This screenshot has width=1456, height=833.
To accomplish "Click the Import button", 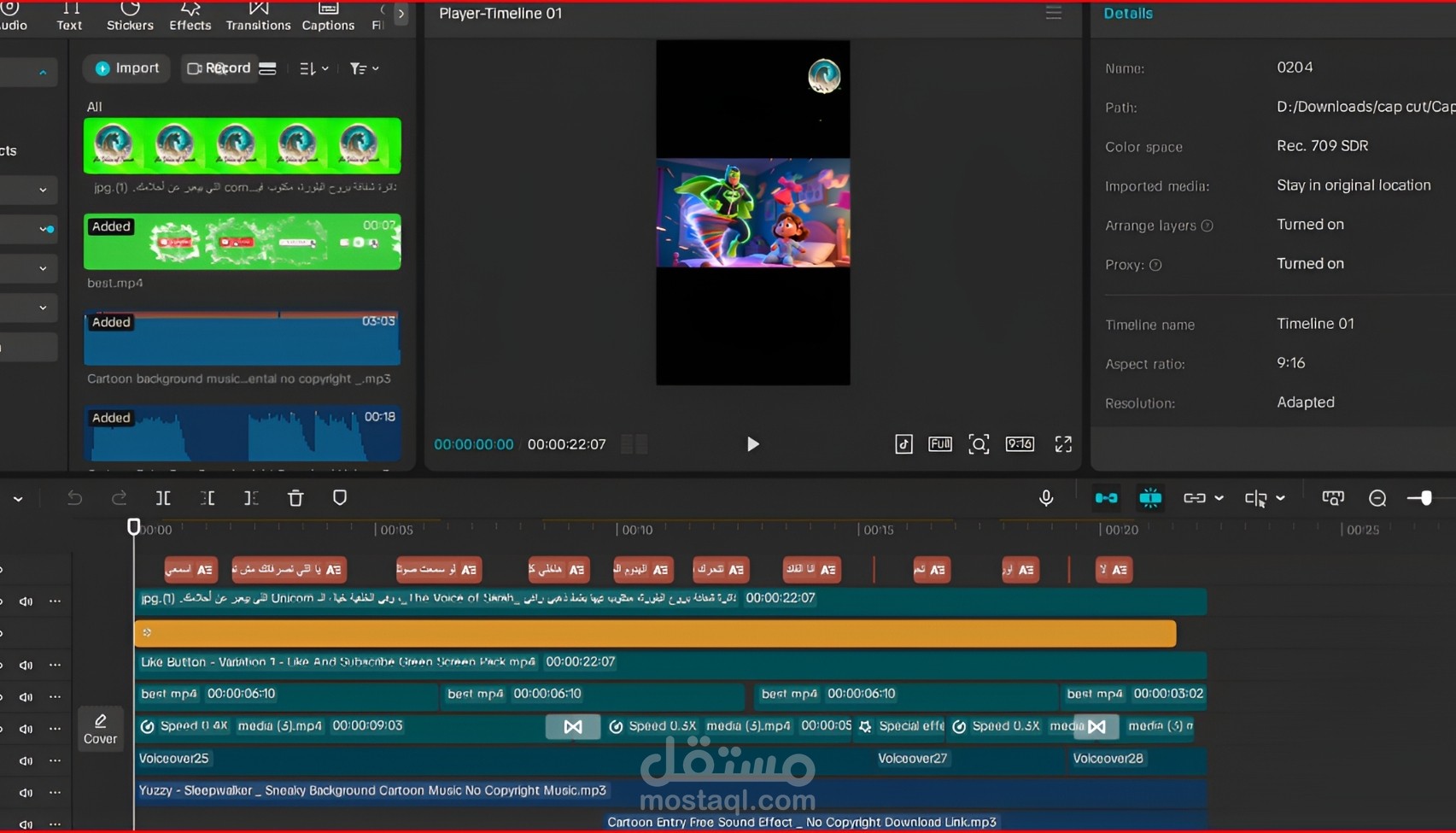I will tap(127, 68).
